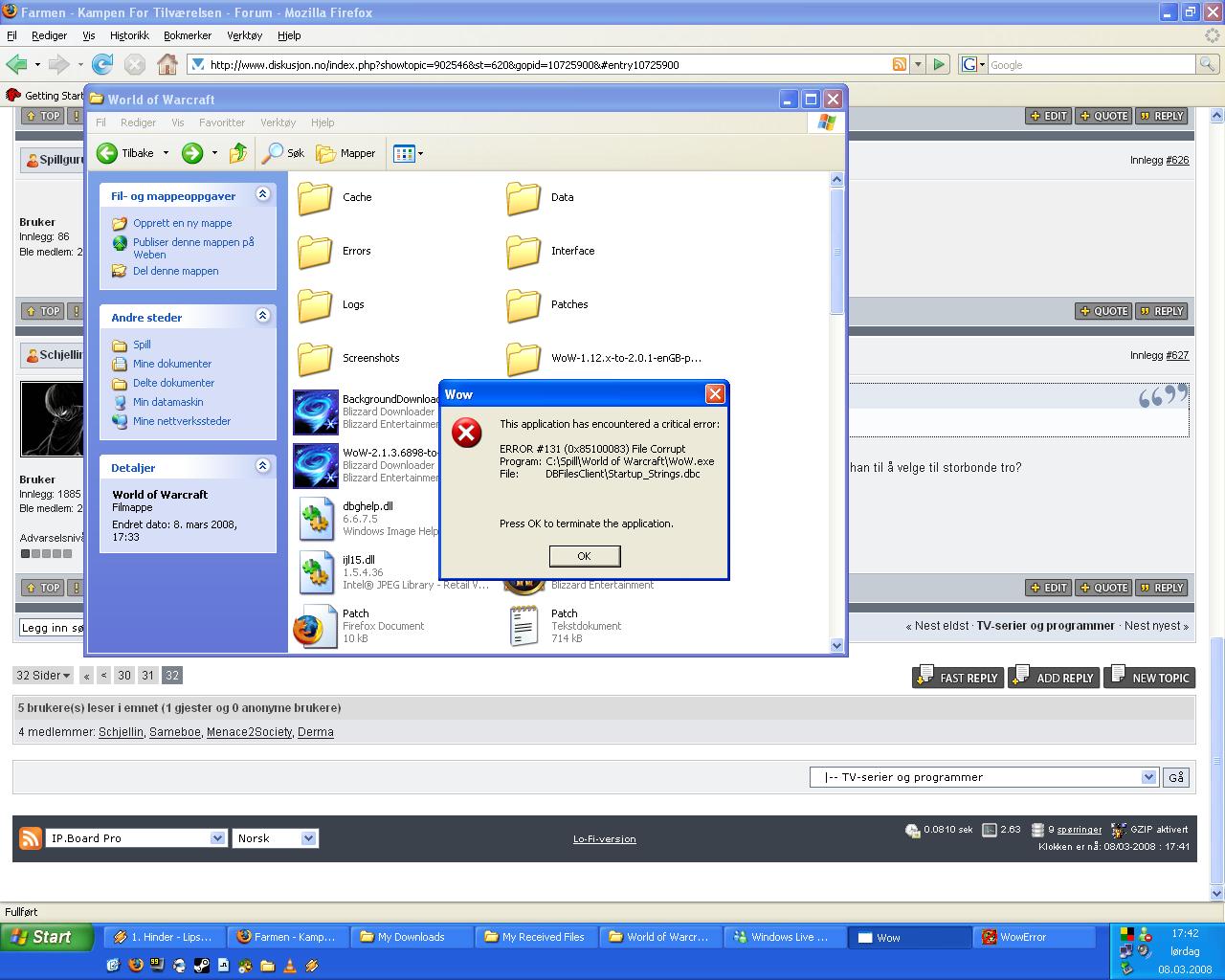Close the Wow error dialog
Image resolution: width=1225 pixels, height=980 pixels.
[715, 394]
